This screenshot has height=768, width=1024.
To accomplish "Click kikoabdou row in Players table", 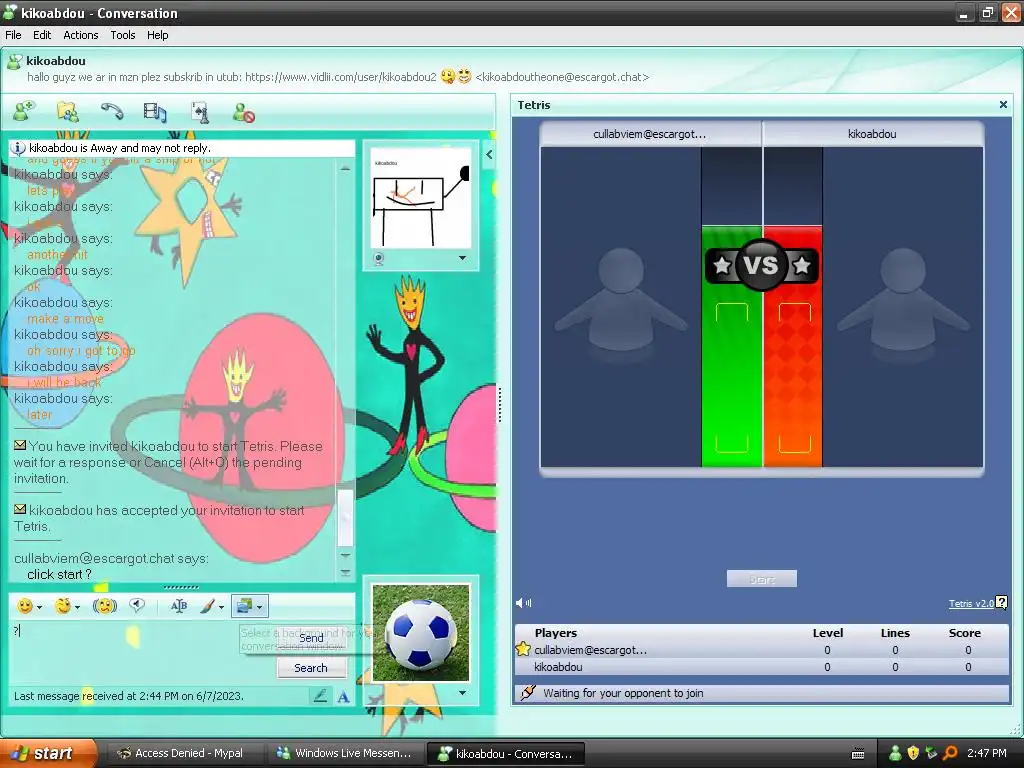I will coord(761,667).
